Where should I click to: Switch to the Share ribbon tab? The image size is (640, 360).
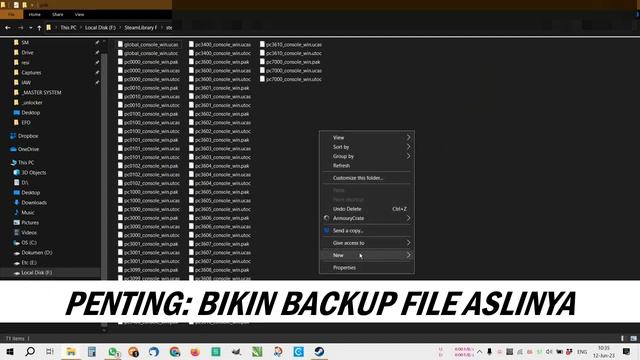(x=58, y=14)
